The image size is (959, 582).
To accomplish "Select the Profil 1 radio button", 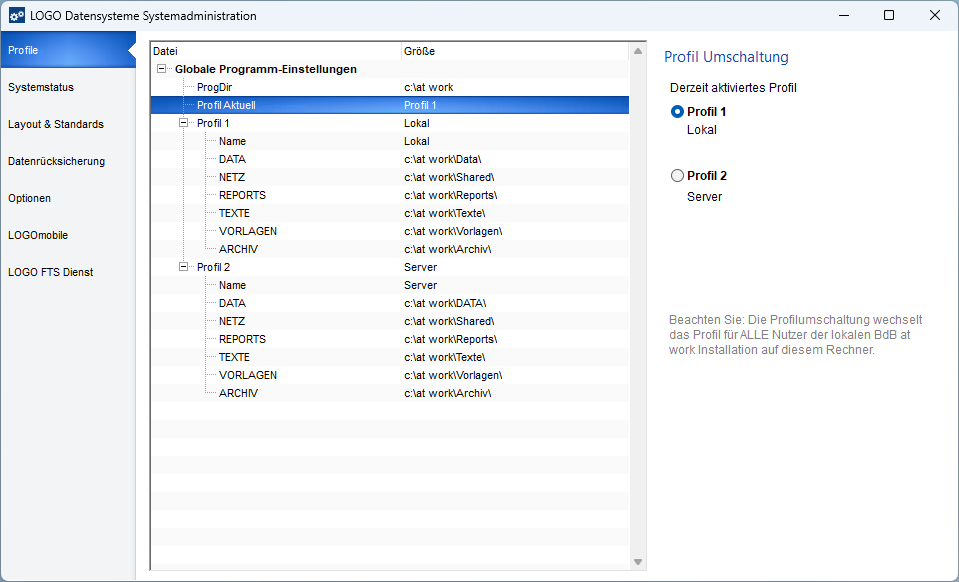I will pos(677,112).
